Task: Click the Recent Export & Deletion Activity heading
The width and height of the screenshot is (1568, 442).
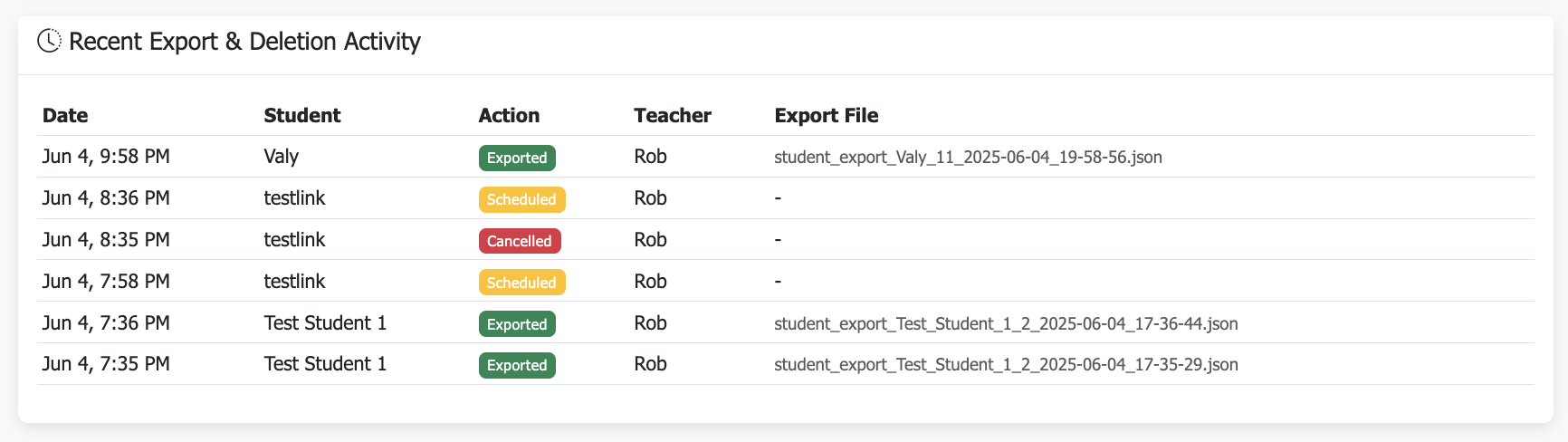Action: click(244, 42)
